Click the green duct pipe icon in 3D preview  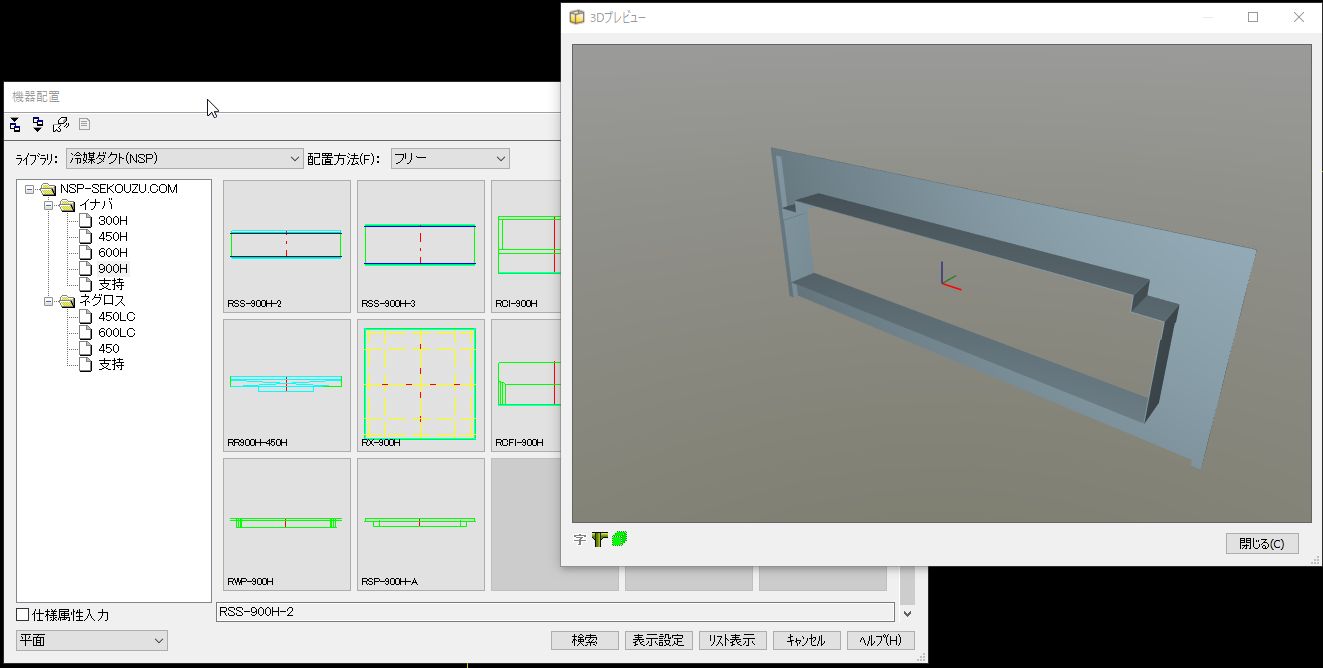[600, 539]
